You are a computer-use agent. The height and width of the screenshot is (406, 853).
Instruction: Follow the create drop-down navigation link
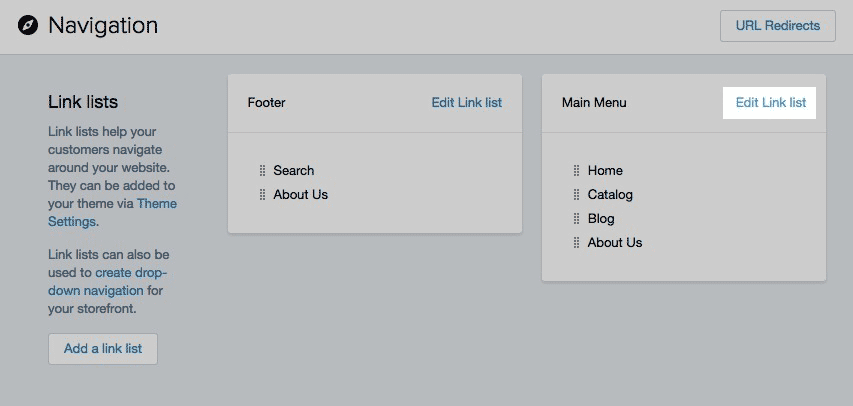tap(107, 281)
